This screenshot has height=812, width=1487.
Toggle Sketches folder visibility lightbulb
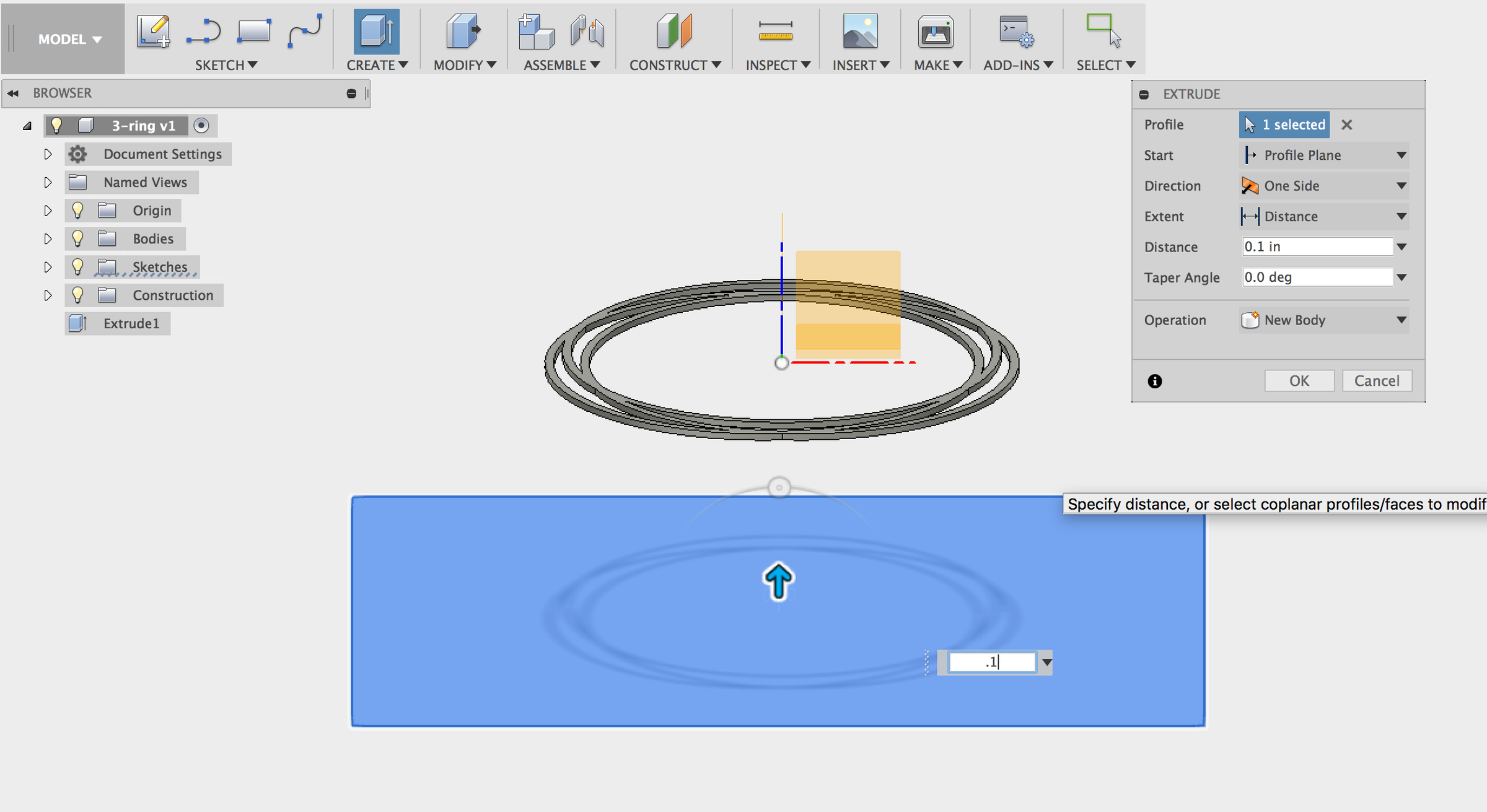(77, 267)
